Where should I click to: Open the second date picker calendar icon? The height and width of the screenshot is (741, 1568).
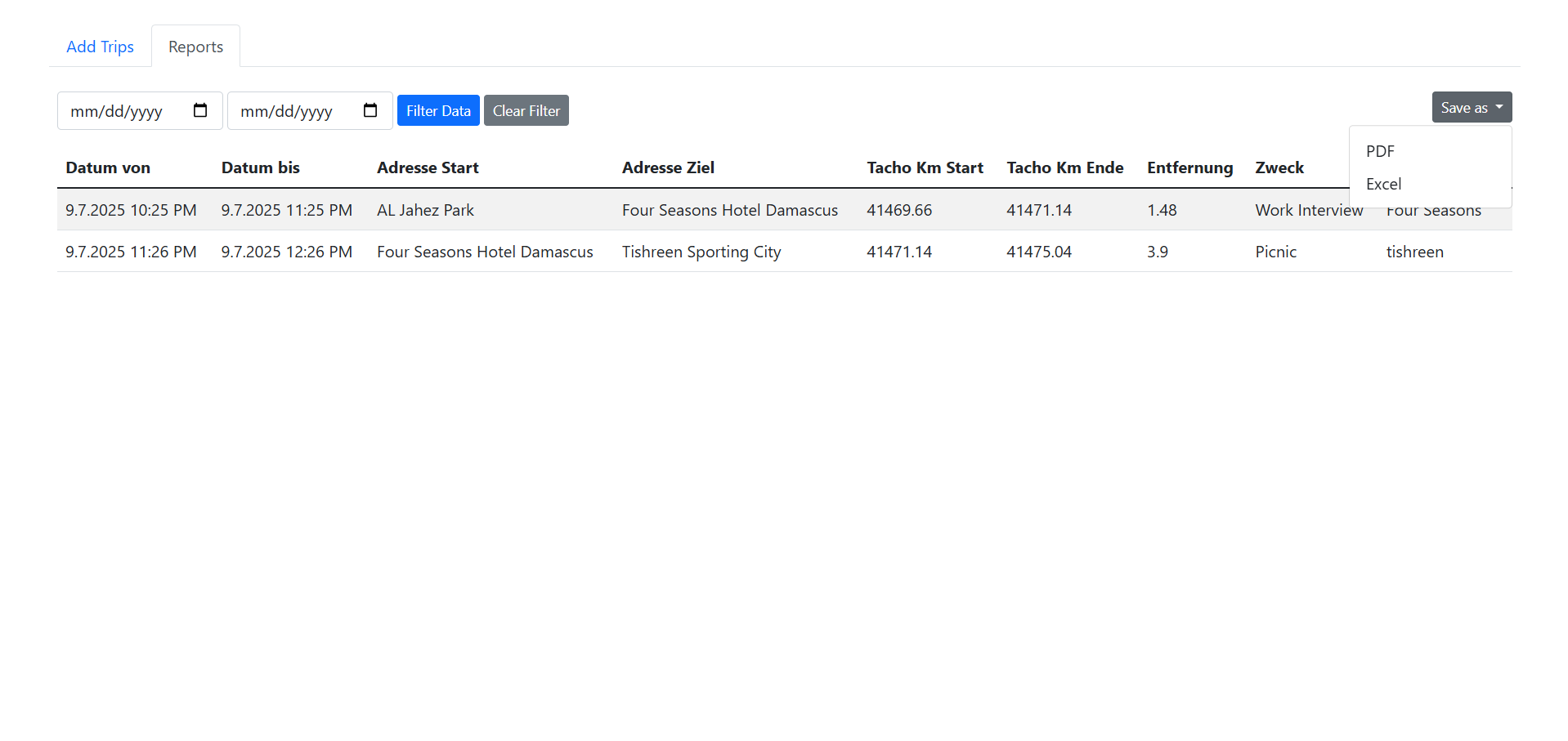coord(370,110)
